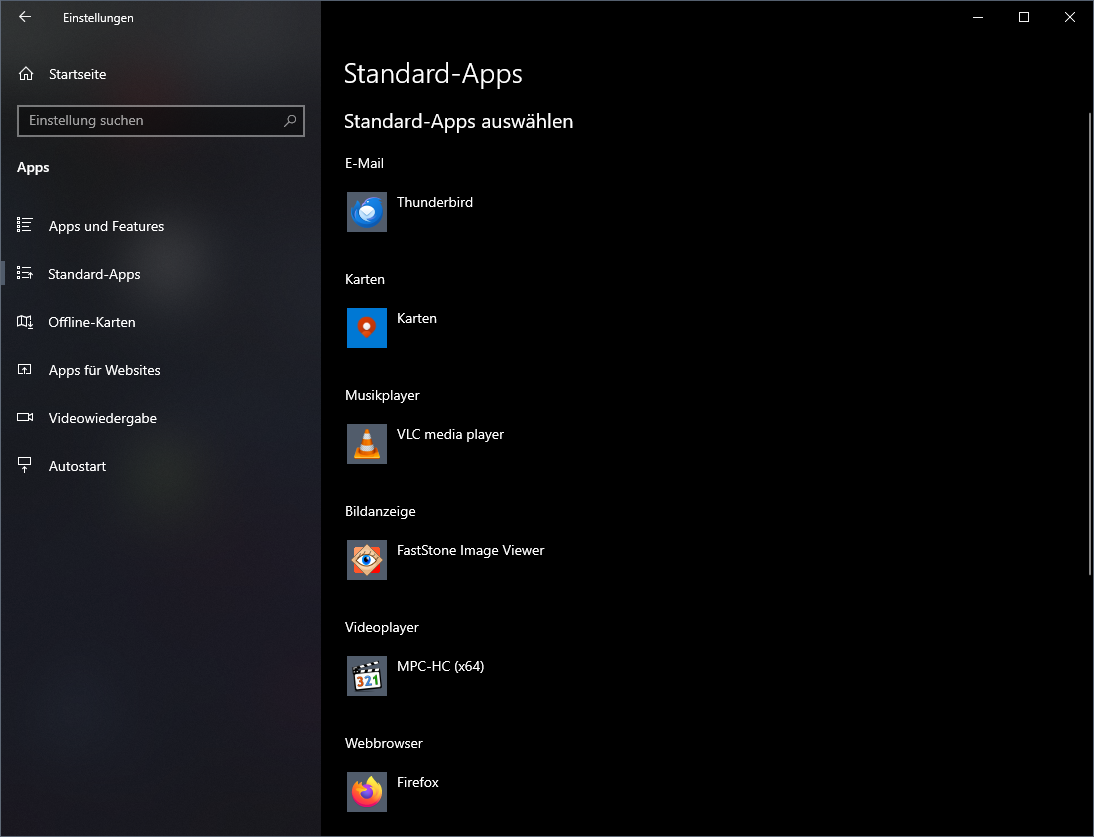Click the VLC media player cone icon
The image size is (1094, 837).
[367, 444]
